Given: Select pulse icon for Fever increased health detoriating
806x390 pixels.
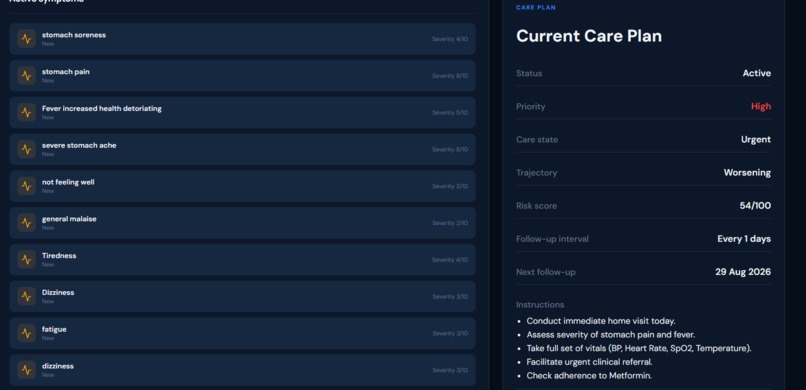Looking at the screenshot, I should (26, 113).
